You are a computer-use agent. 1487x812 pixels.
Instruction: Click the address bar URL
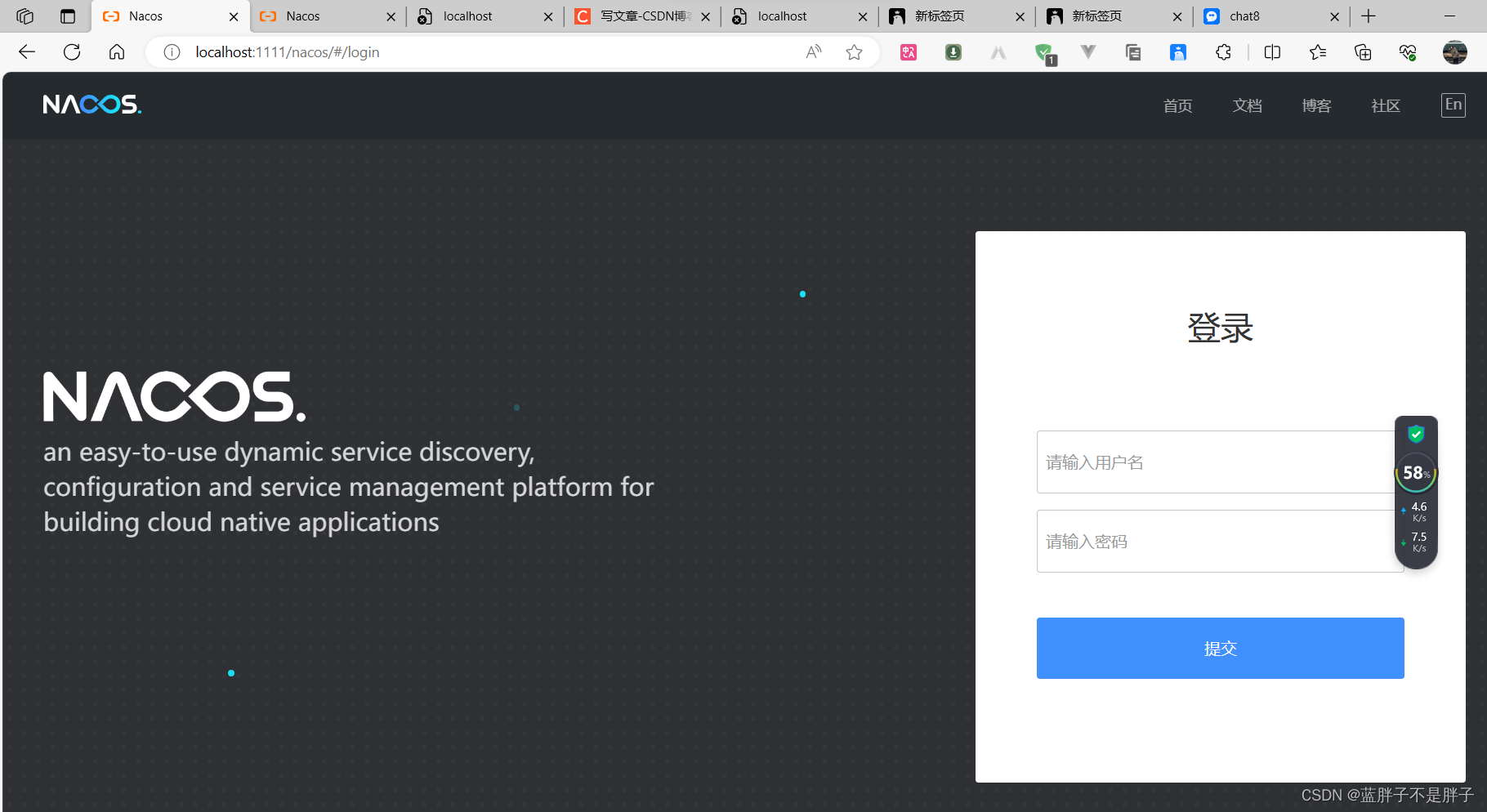(x=288, y=52)
